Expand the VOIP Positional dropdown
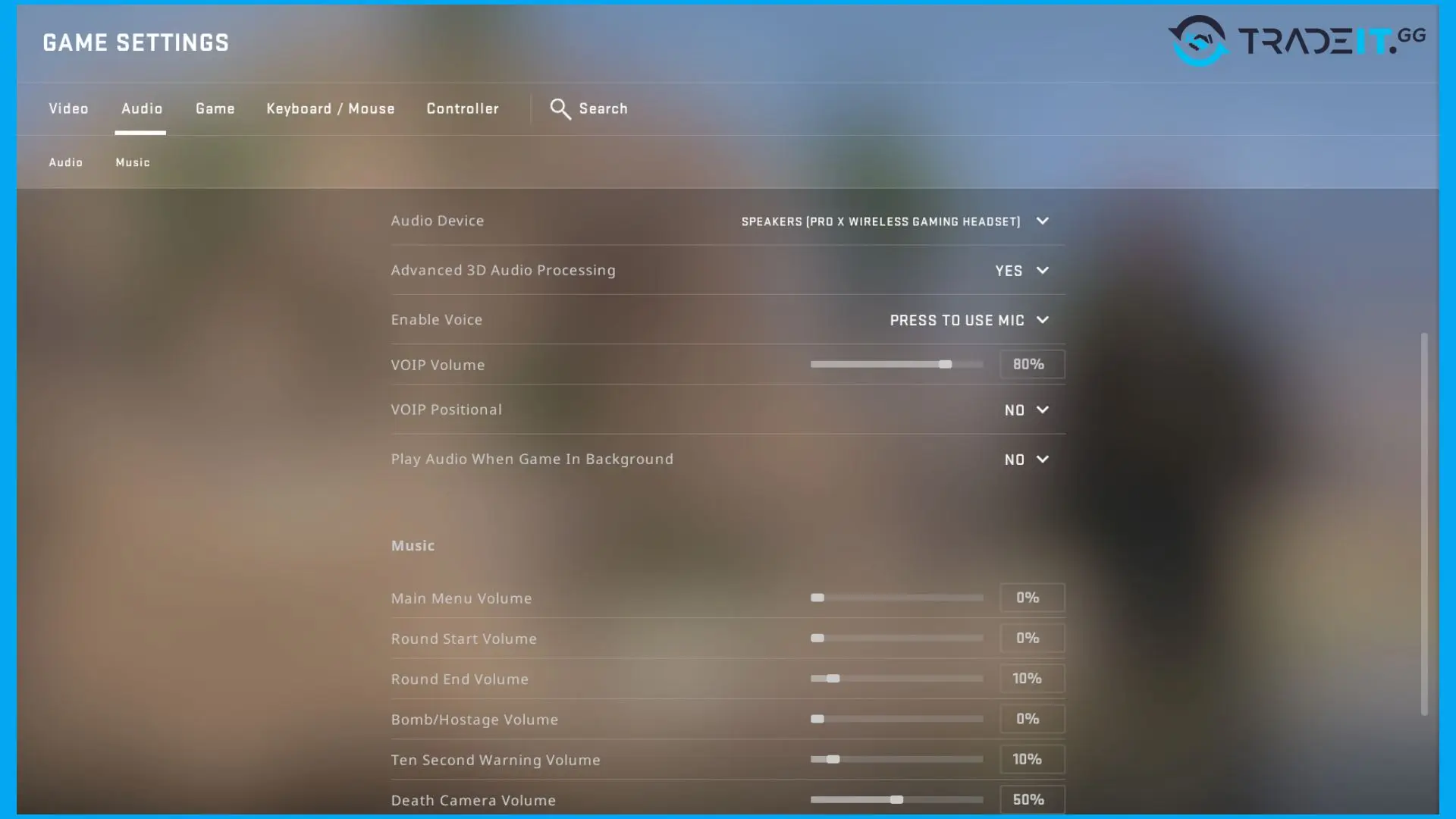 coord(1027,410)
